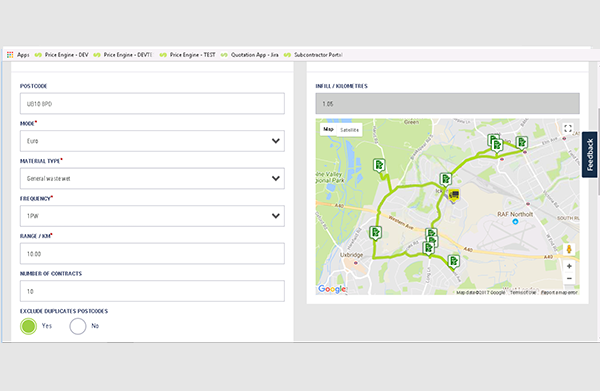Zoom out on the map

tap(569, 278)
